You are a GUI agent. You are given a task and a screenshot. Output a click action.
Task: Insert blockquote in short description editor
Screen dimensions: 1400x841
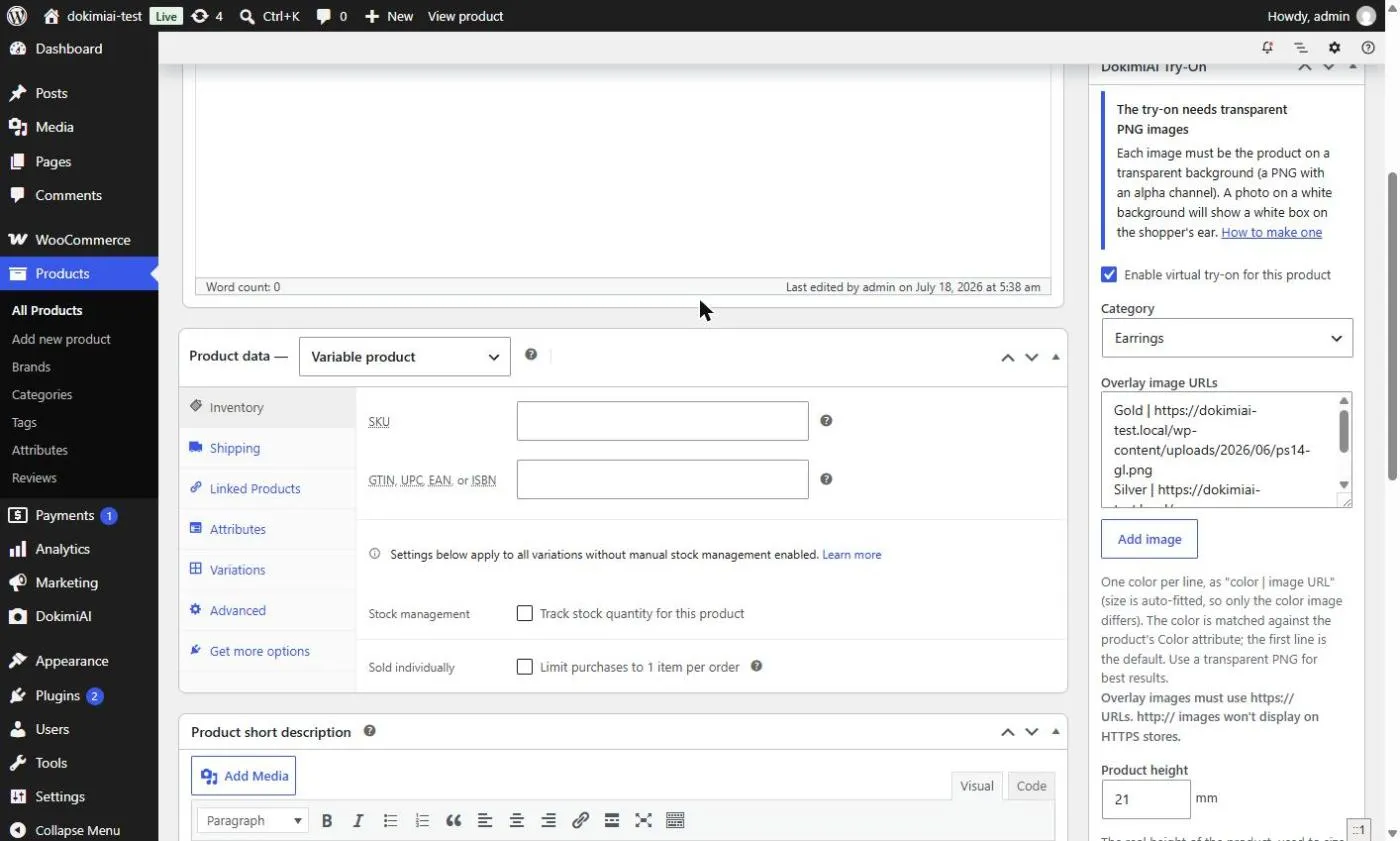453,820
